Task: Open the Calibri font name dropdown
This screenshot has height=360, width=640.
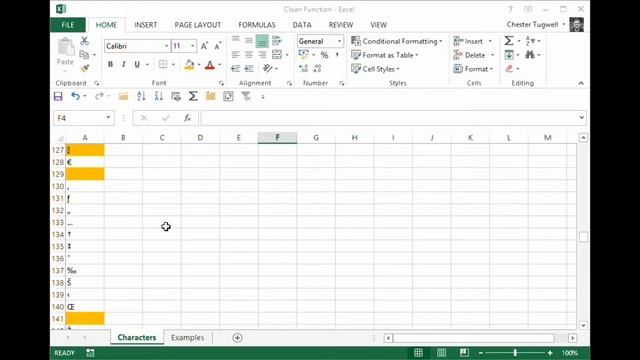Action: tap(167, 46)
